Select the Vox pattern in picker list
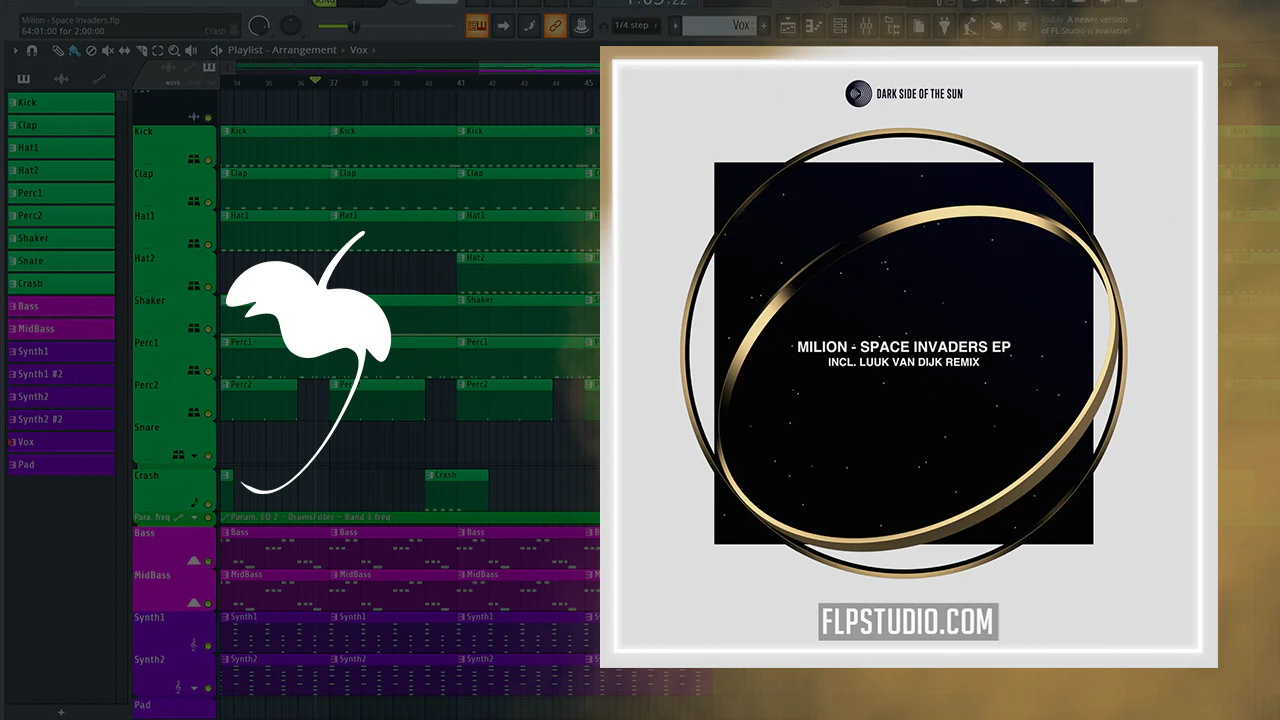Screen dimensions: 1280x720 [x=61, y=442]
